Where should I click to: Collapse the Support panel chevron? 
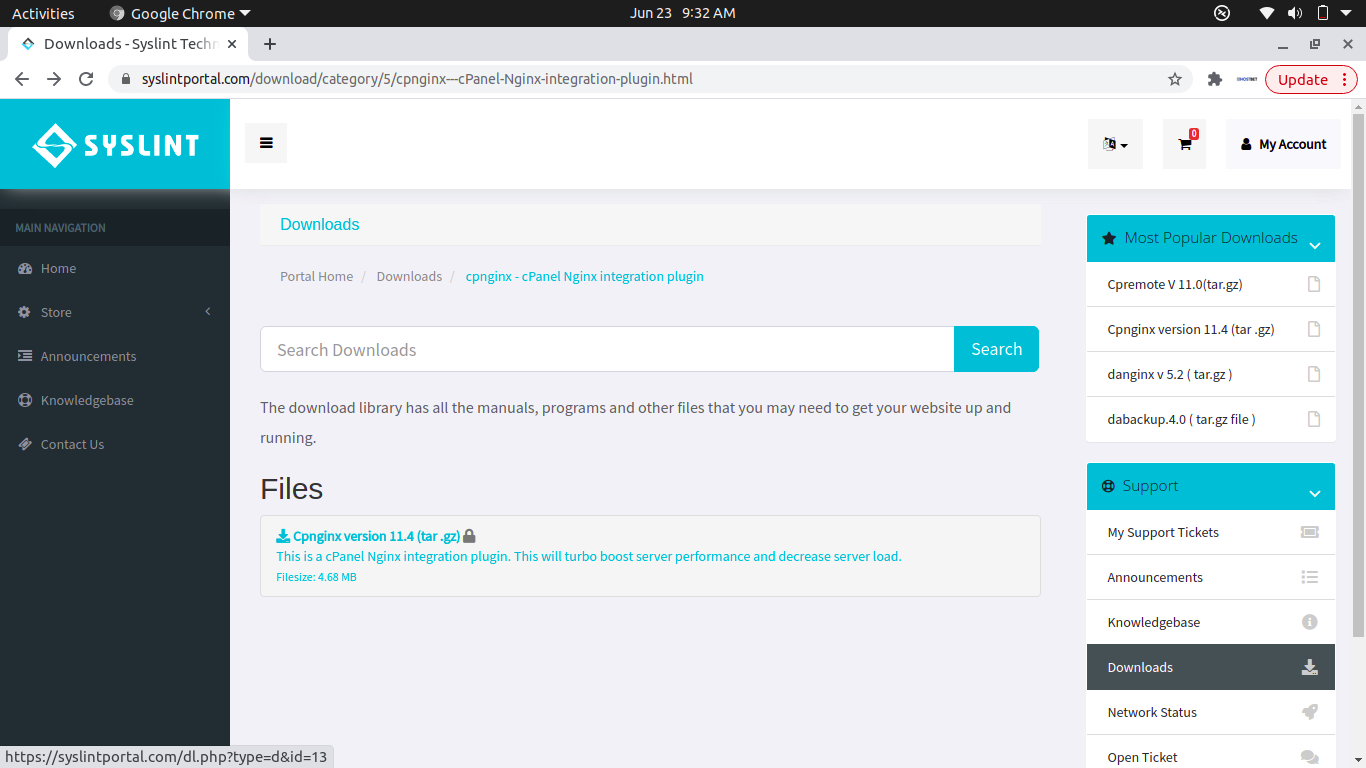tap(1315, 493)
